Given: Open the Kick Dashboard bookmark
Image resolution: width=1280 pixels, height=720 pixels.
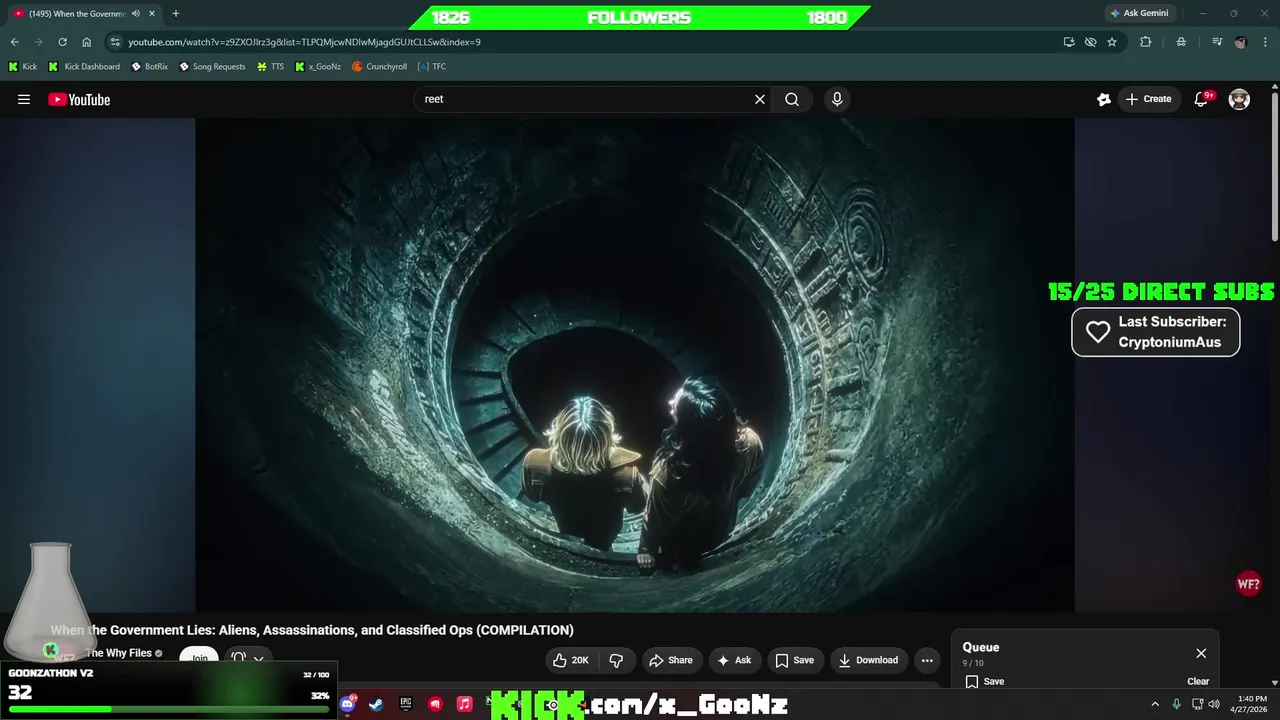Looking at the screenshot, I should 84,66.
